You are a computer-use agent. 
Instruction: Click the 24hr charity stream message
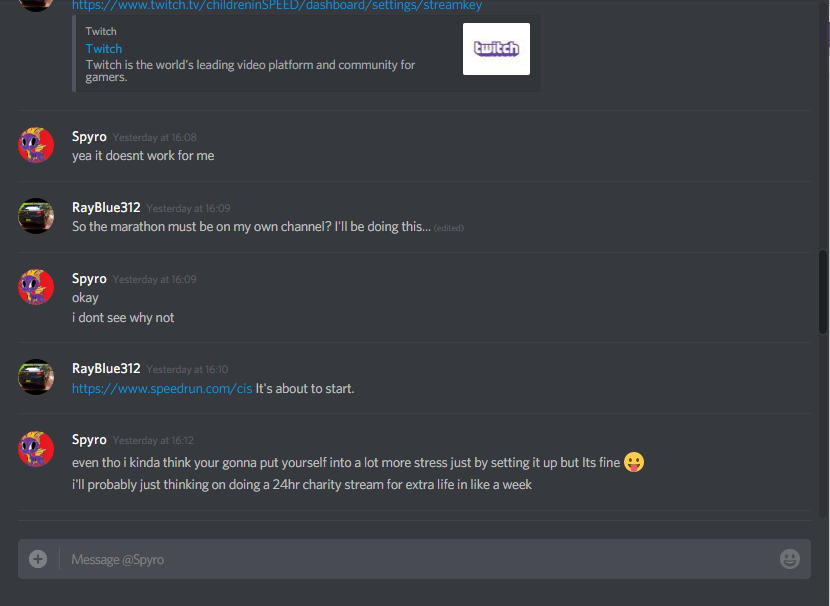click(302, 485)
